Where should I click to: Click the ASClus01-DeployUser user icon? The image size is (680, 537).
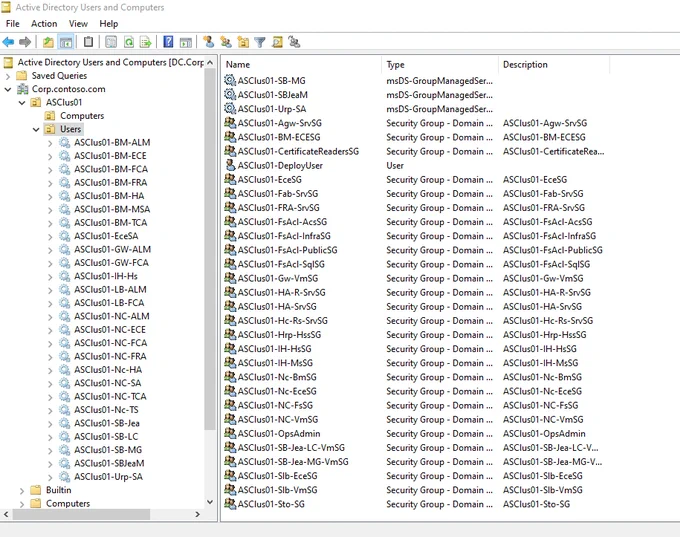point(230,165)
